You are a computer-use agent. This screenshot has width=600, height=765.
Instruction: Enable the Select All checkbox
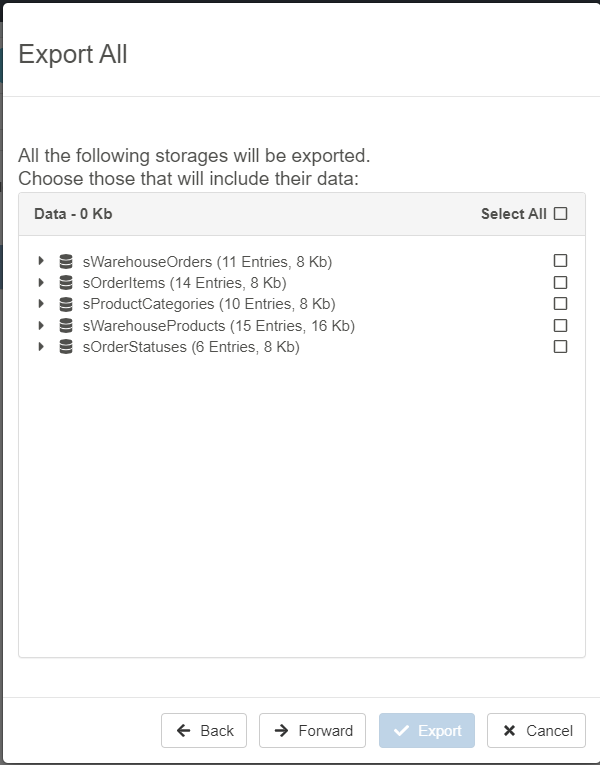pos(560,213)
